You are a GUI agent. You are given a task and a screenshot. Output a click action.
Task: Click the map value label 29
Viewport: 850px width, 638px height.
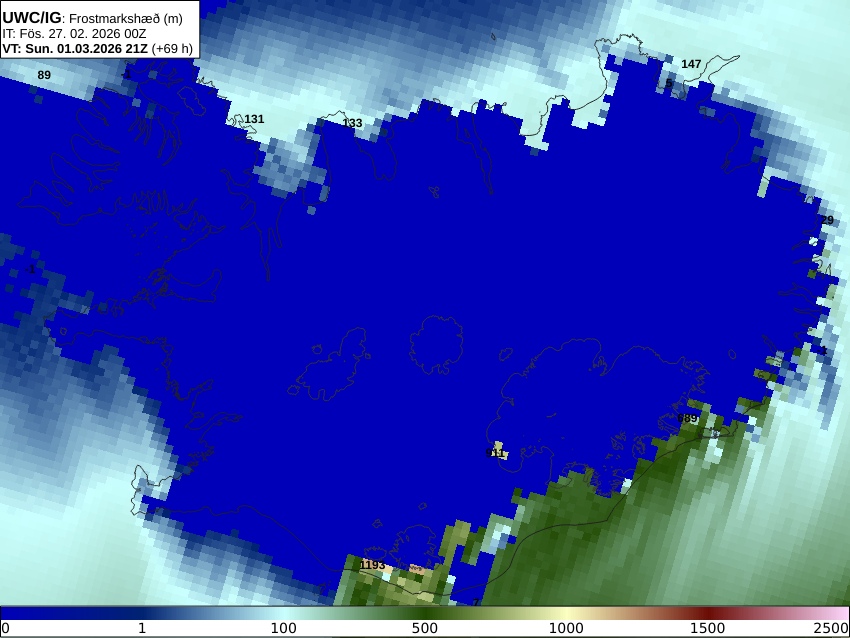pyautogui.click(x=827, y=220)
